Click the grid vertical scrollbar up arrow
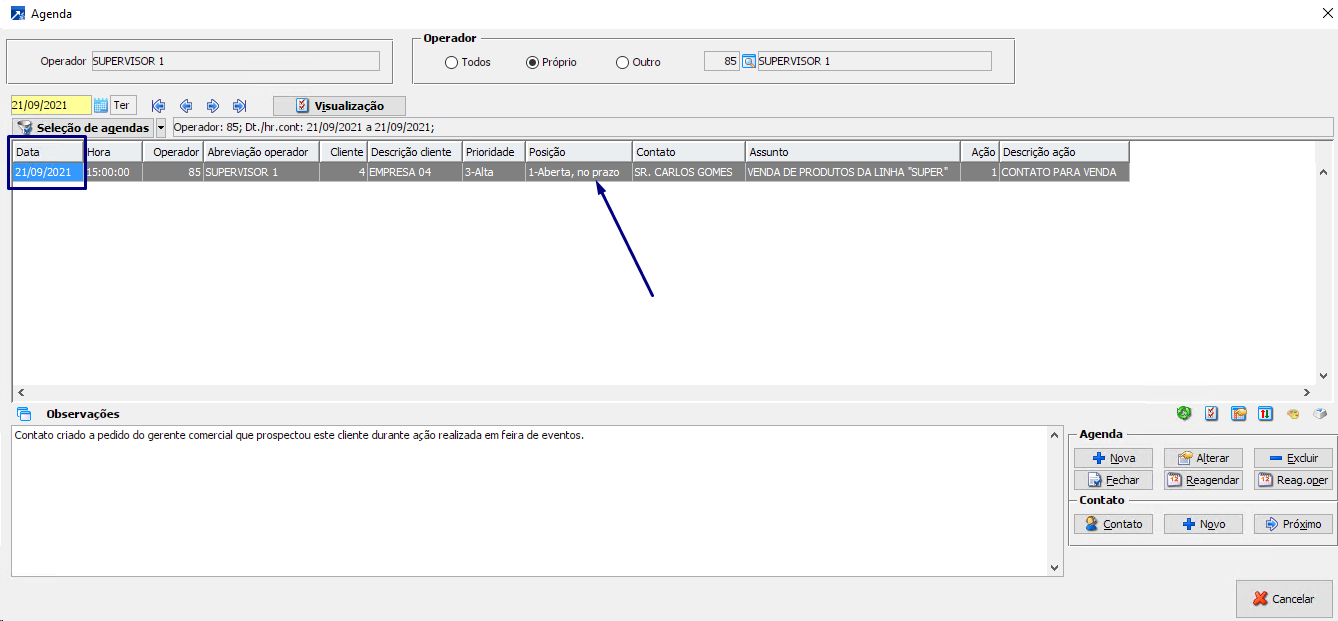The height and width of the screenshot is (621, 1338). tap(1325, 172)
